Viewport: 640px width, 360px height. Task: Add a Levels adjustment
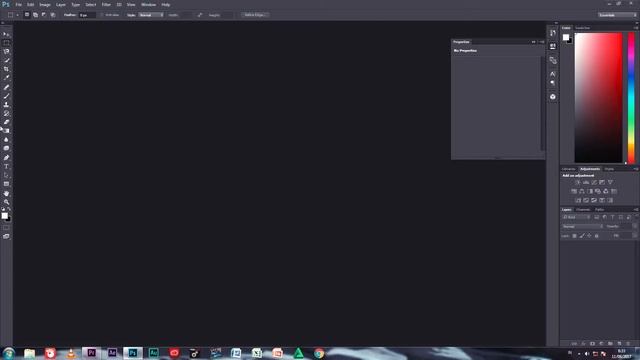pos(586,182)
